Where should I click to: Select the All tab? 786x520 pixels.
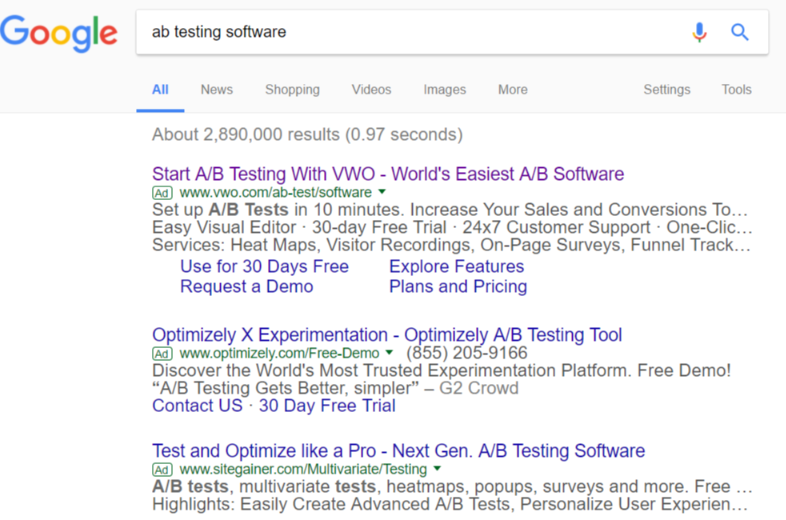pyautogui.click(x=160, y=90)
